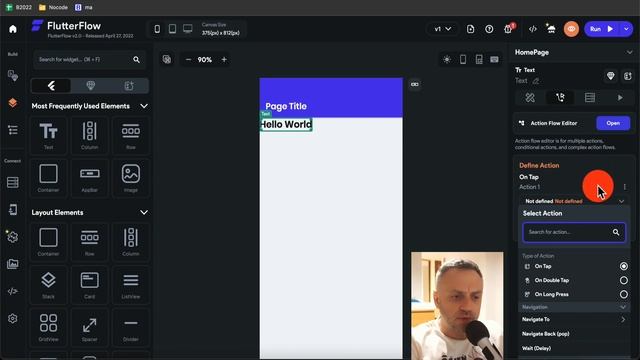Collapse the Not defined action dropdown
Screen dimensions: 640x360
click(x=621, y=201)
